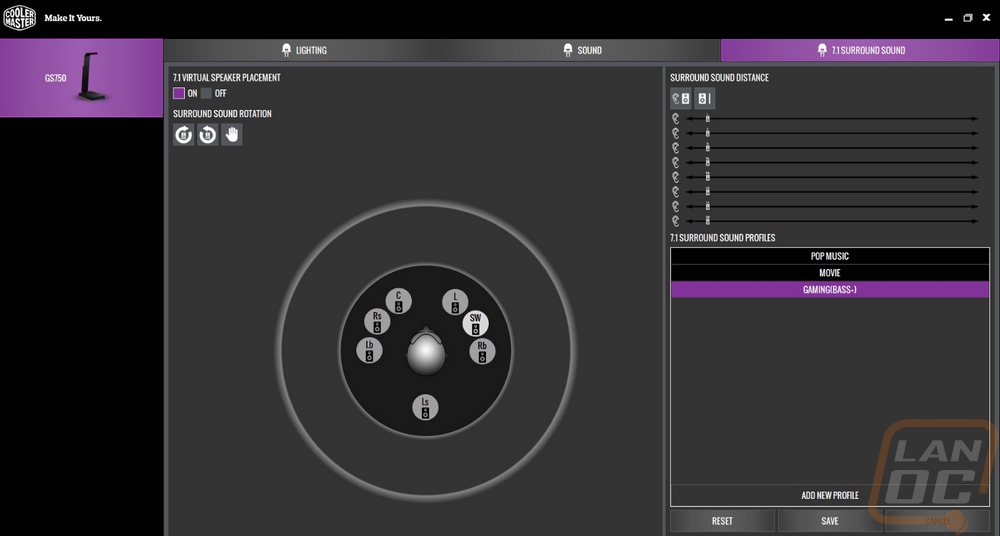Turn virtual speaker placement ON
This screenshot has height=536, width=1000.
tap(179, 93)
